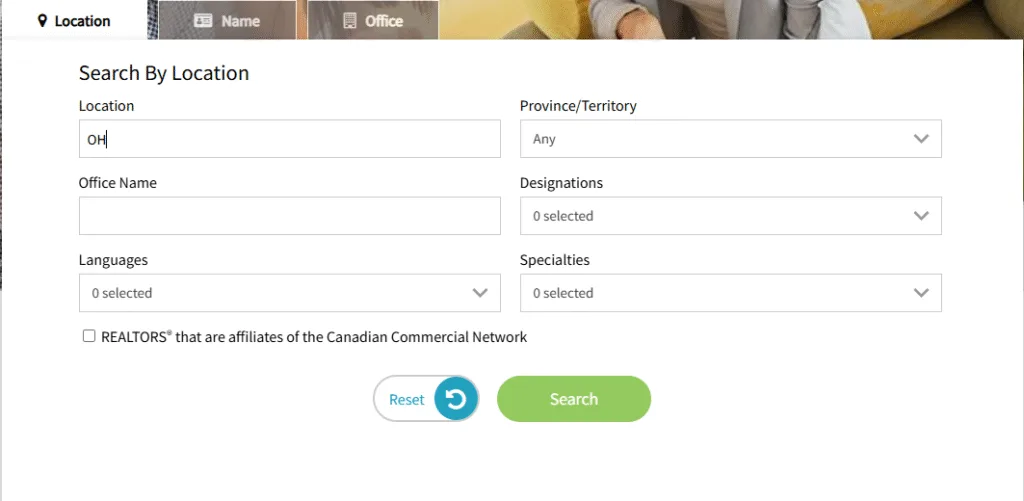
Task: Click the Designations chevron arrow
Action: coord(921,216)
